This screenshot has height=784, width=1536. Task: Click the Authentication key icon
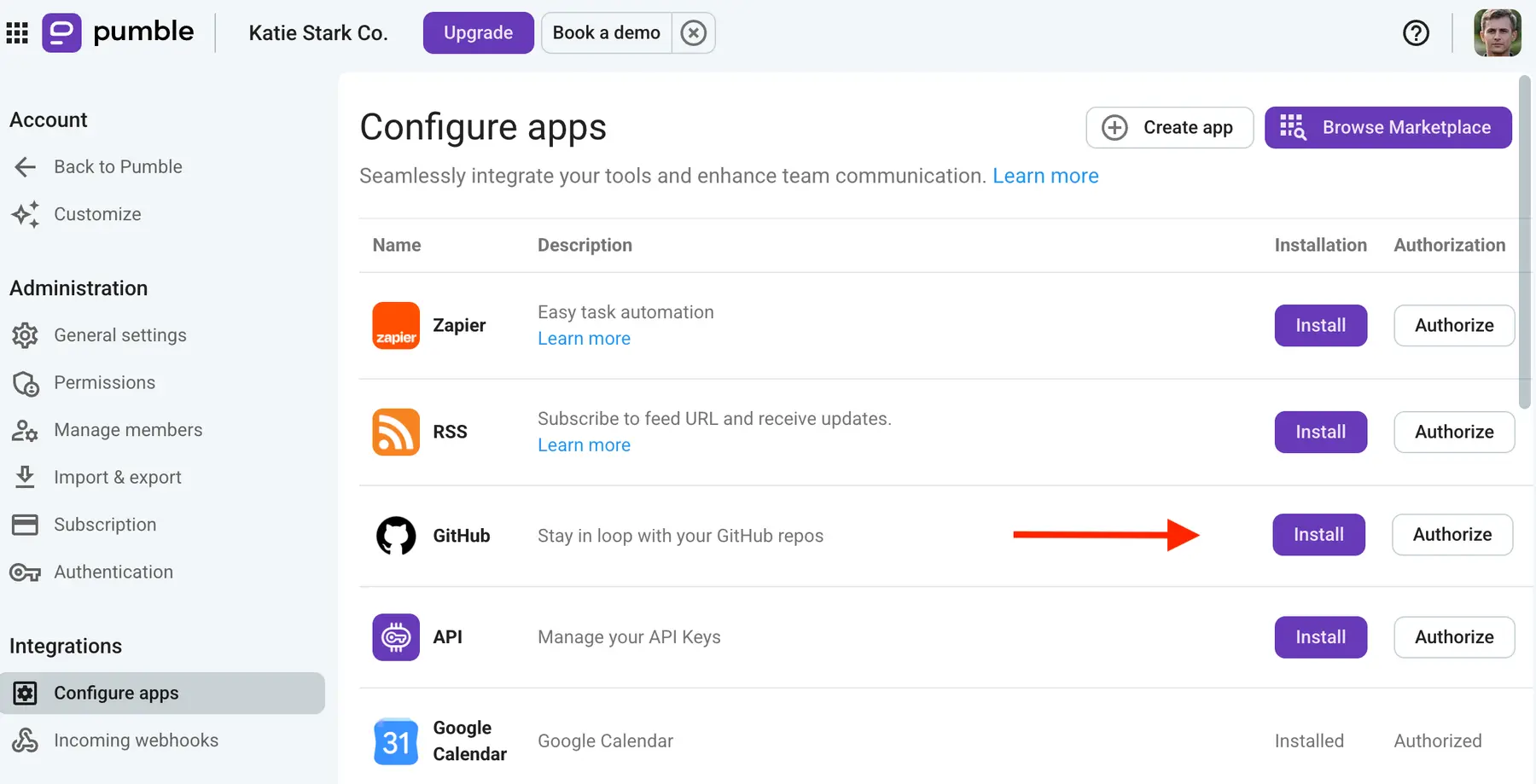point(25,572)
